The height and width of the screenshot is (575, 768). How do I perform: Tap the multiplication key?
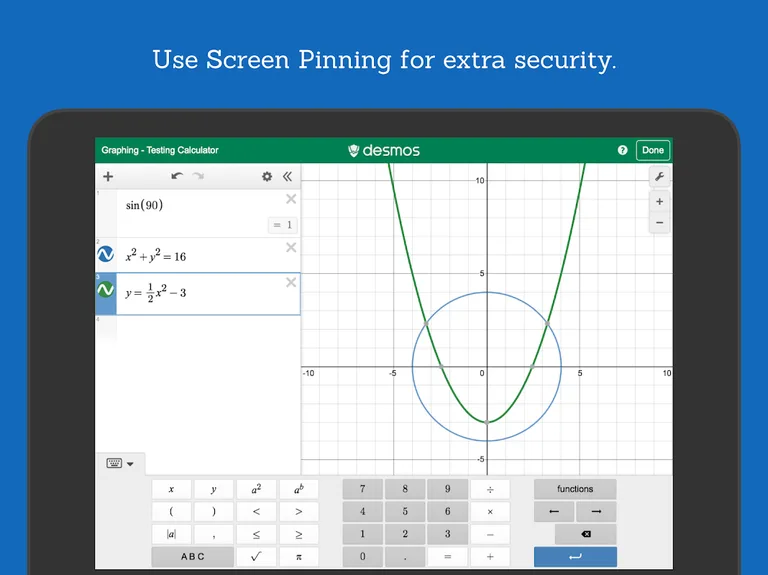coord(490,511)
